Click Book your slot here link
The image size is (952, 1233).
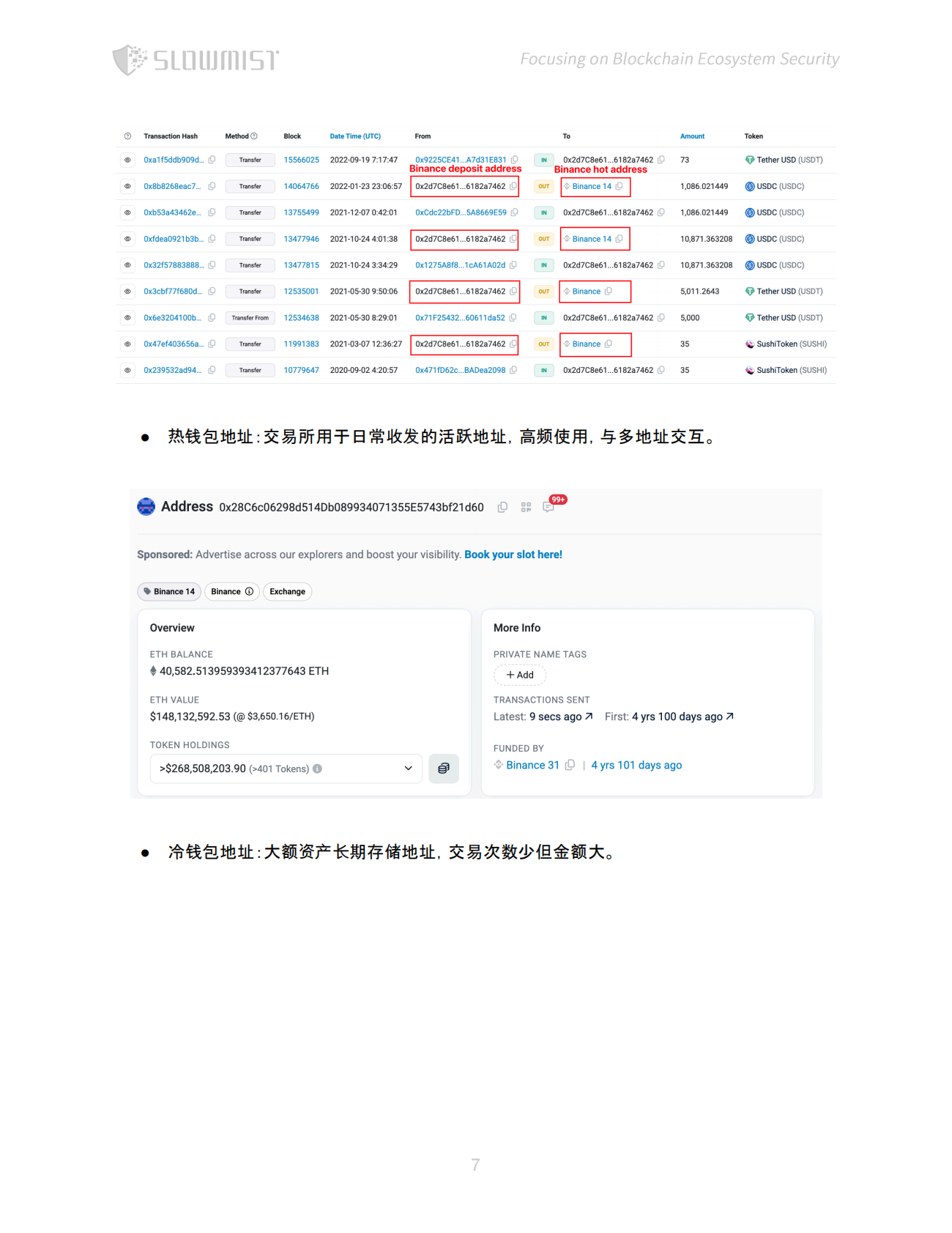coord(513,555)
